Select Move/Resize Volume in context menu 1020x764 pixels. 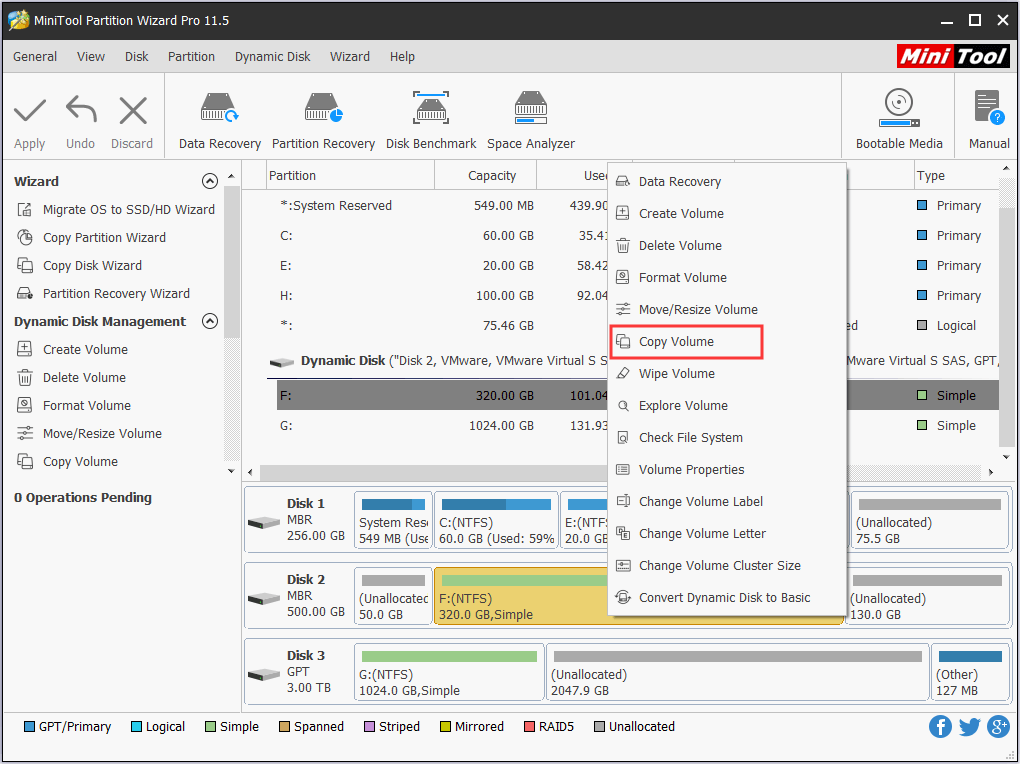pyautogui.click(x=727, y=309)
